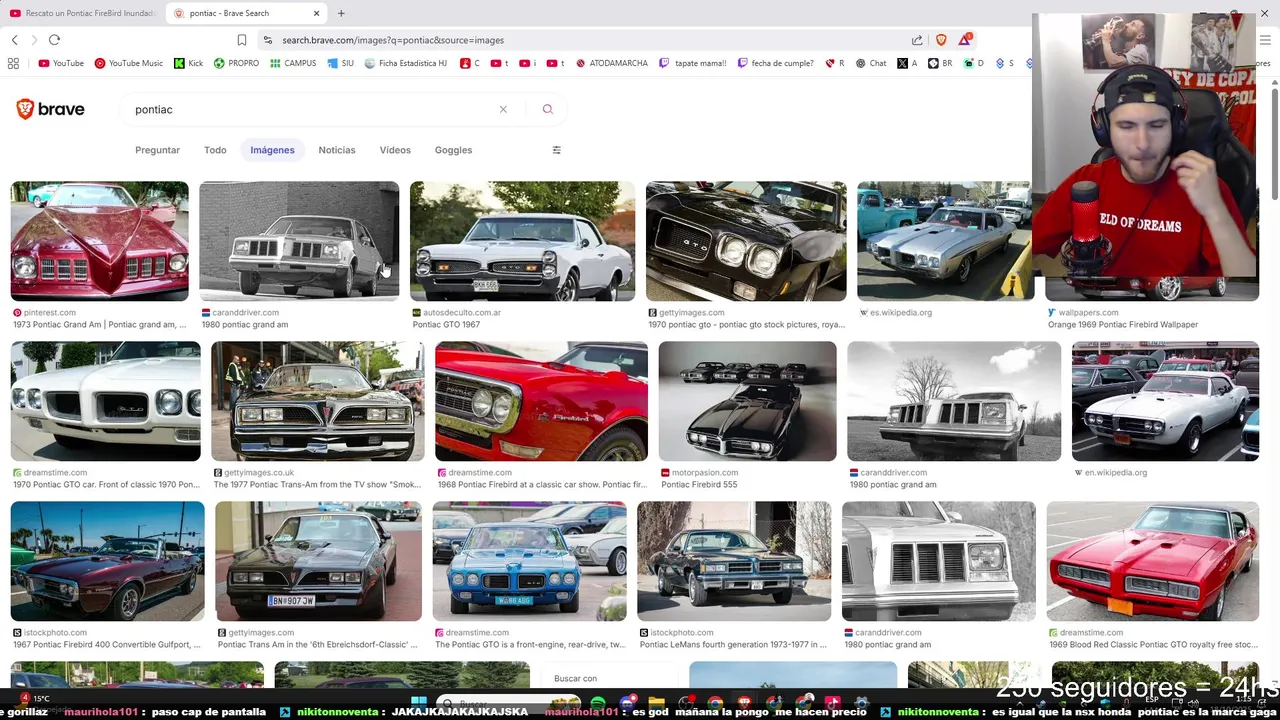Open the BR bookmark
This screenshot has height=720, width=1280.
point(940,63)
